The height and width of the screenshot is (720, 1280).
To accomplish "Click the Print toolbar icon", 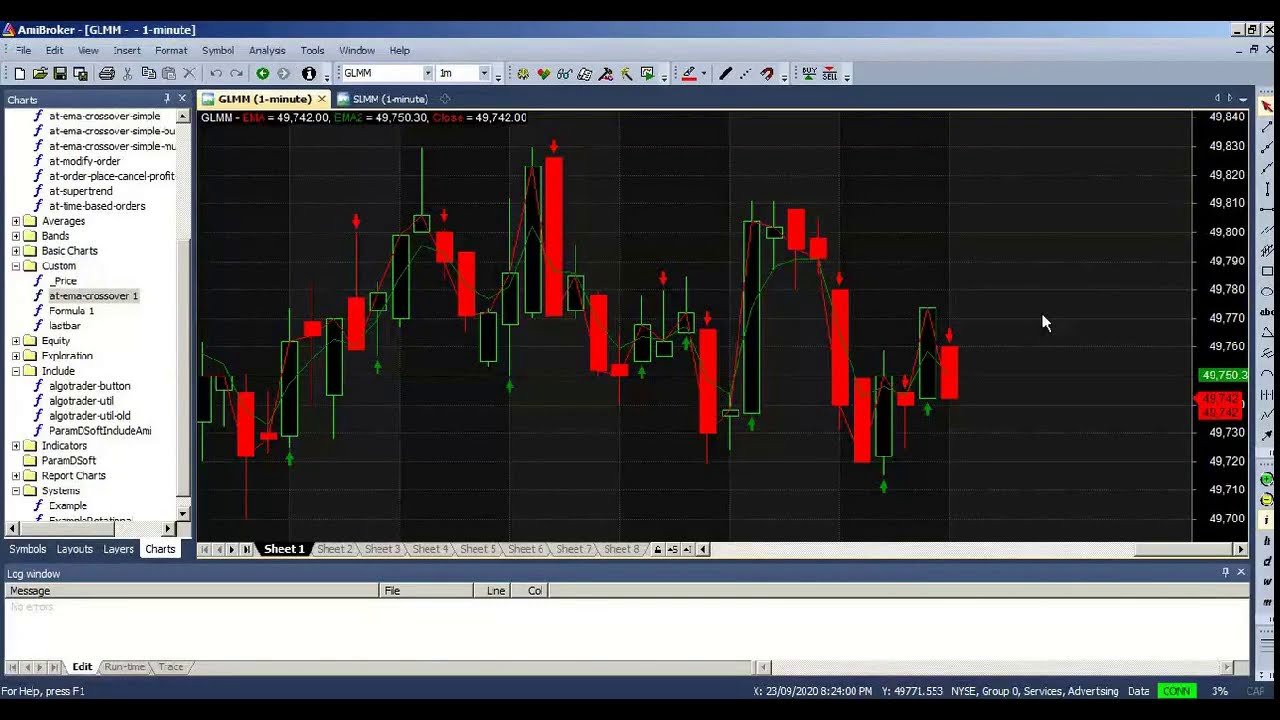I will point(107,74).
